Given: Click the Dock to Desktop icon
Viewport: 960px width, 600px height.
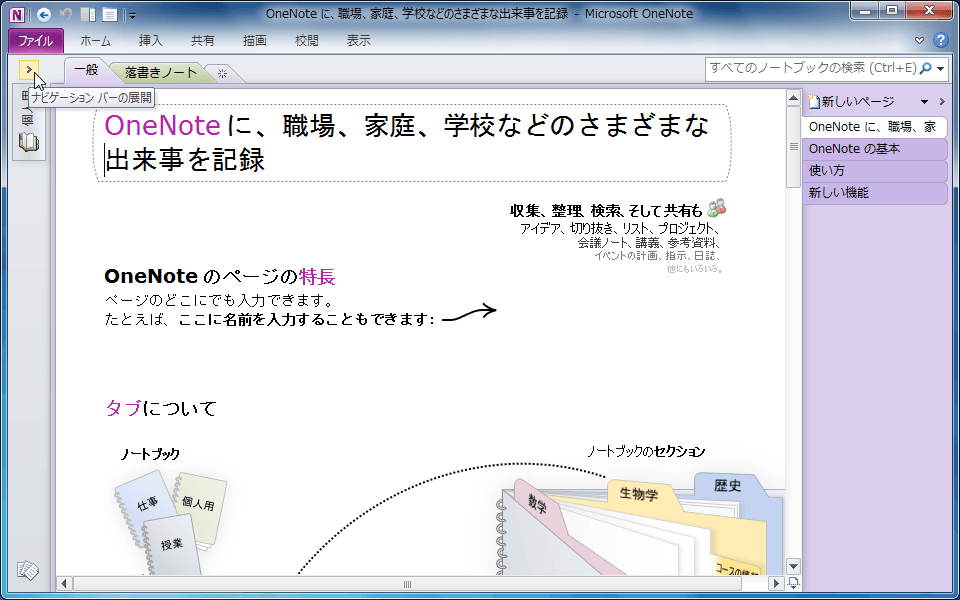Looking at the screenshot, I should pyautogui.click(x=88, y=14).
